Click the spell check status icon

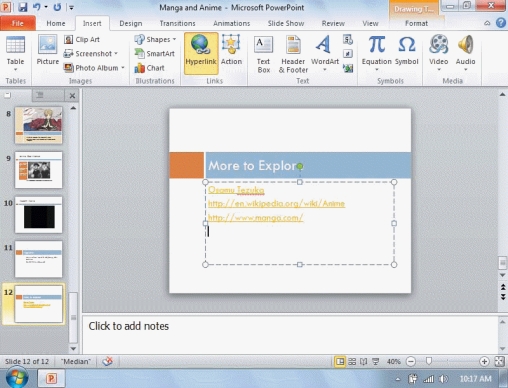(x=107, y=361)
